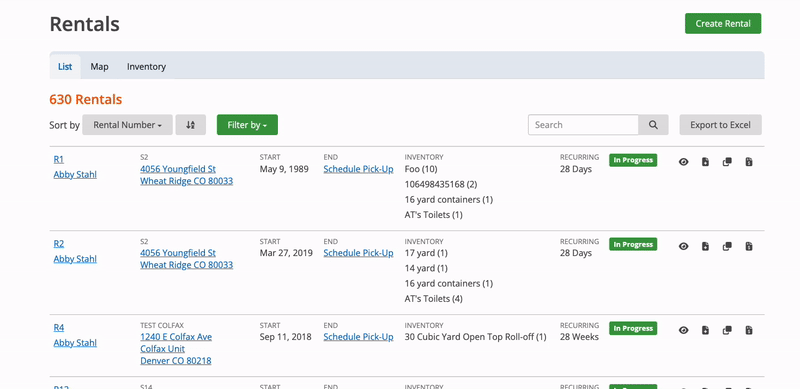Click the add document icon for R1

click(x=705, y=162)
